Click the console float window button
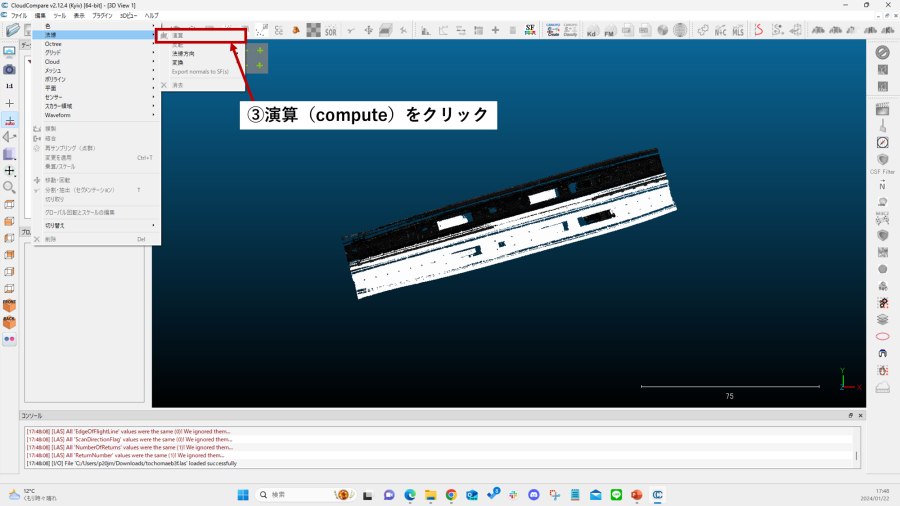900x506 pixels. 851,415
